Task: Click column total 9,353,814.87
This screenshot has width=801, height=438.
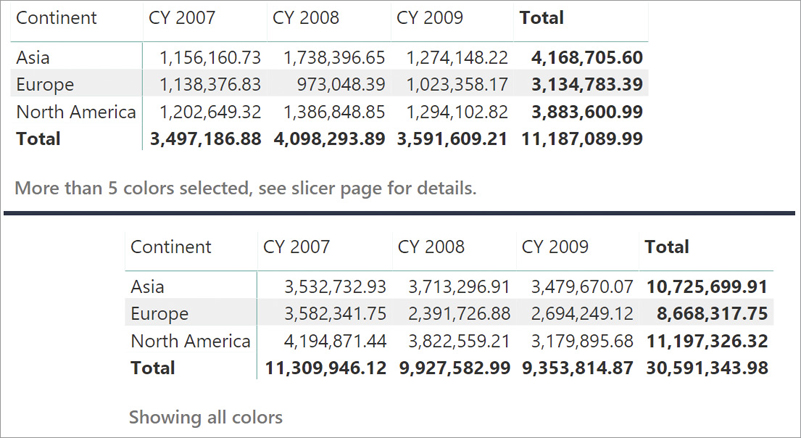Action: pos(577,368)
